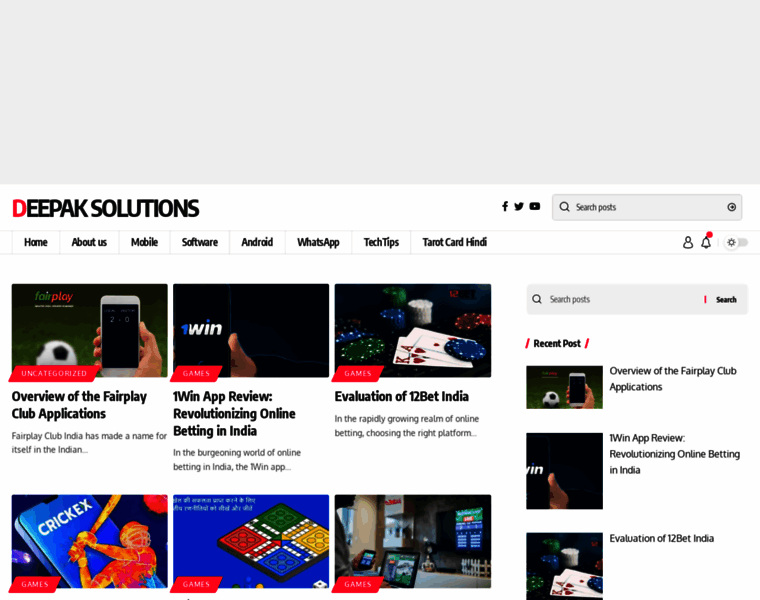Open the Ludo board post thumbnail

pos(251,541)
